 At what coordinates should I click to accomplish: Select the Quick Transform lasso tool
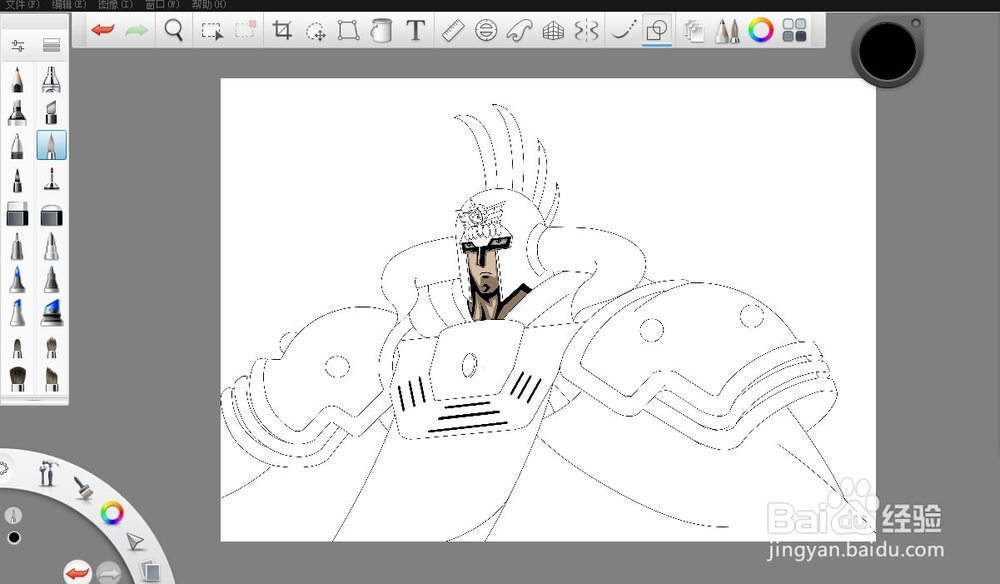coord(316,31)
